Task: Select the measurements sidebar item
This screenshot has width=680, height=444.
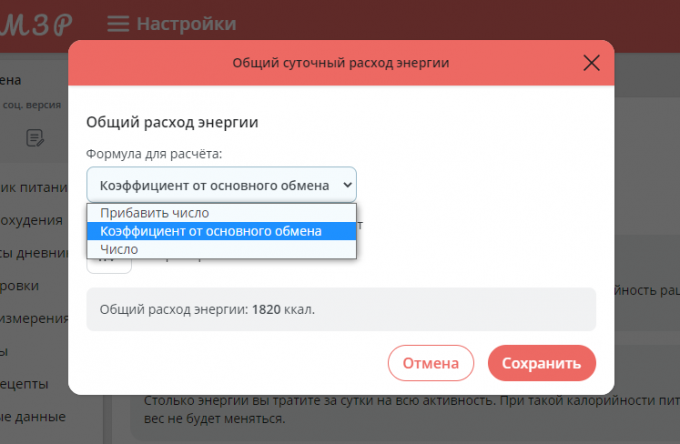Action: (x=34, y=320)
